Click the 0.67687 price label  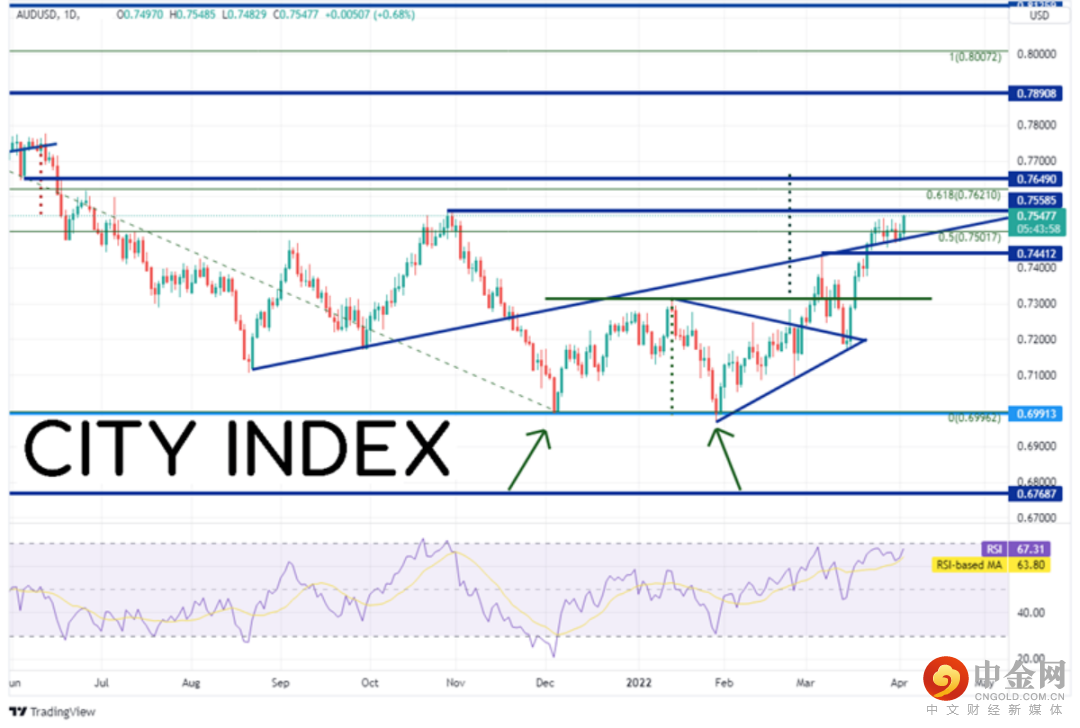[1036, 493]
